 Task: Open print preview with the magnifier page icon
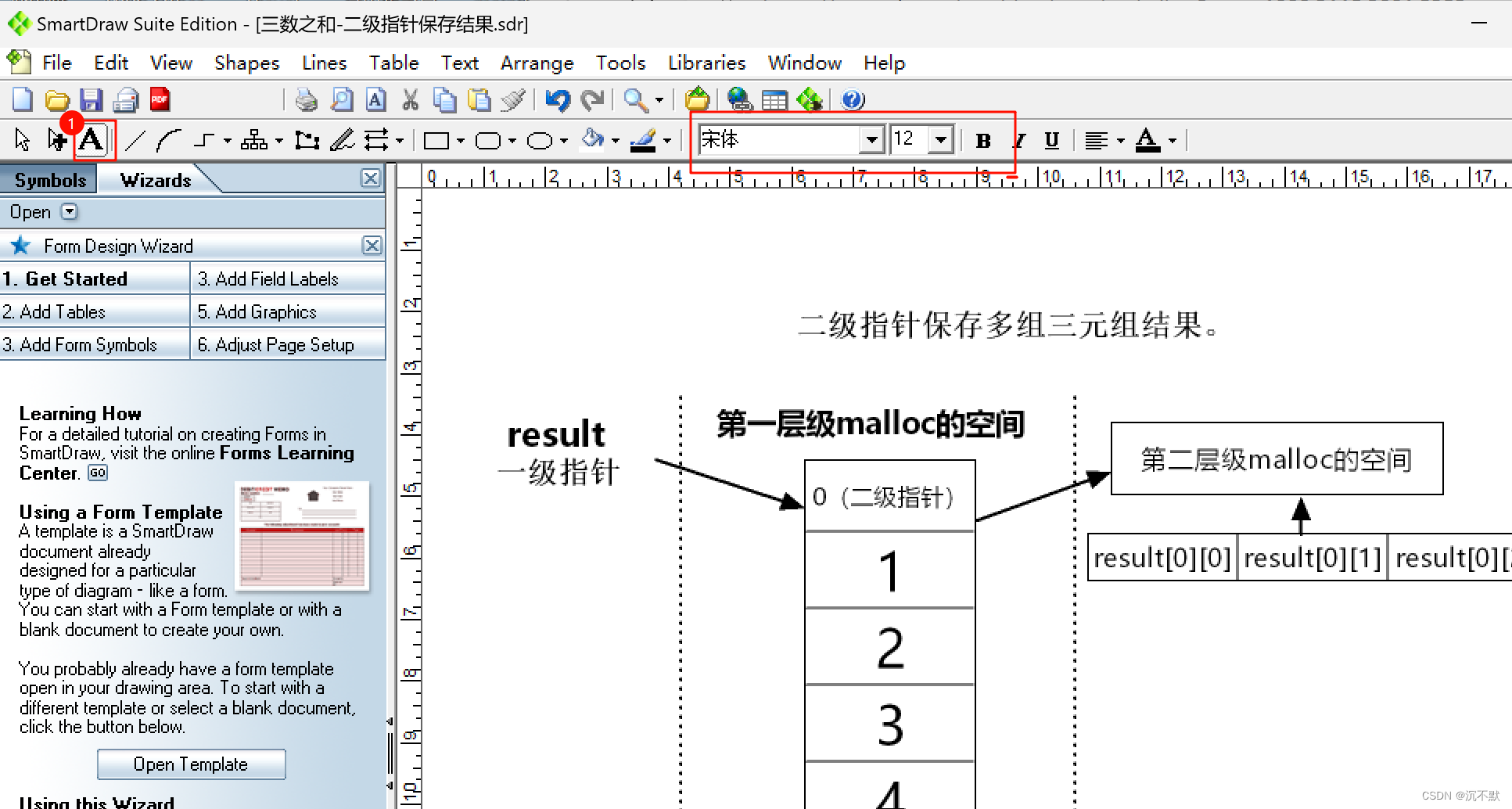click(x=342, y=99)
